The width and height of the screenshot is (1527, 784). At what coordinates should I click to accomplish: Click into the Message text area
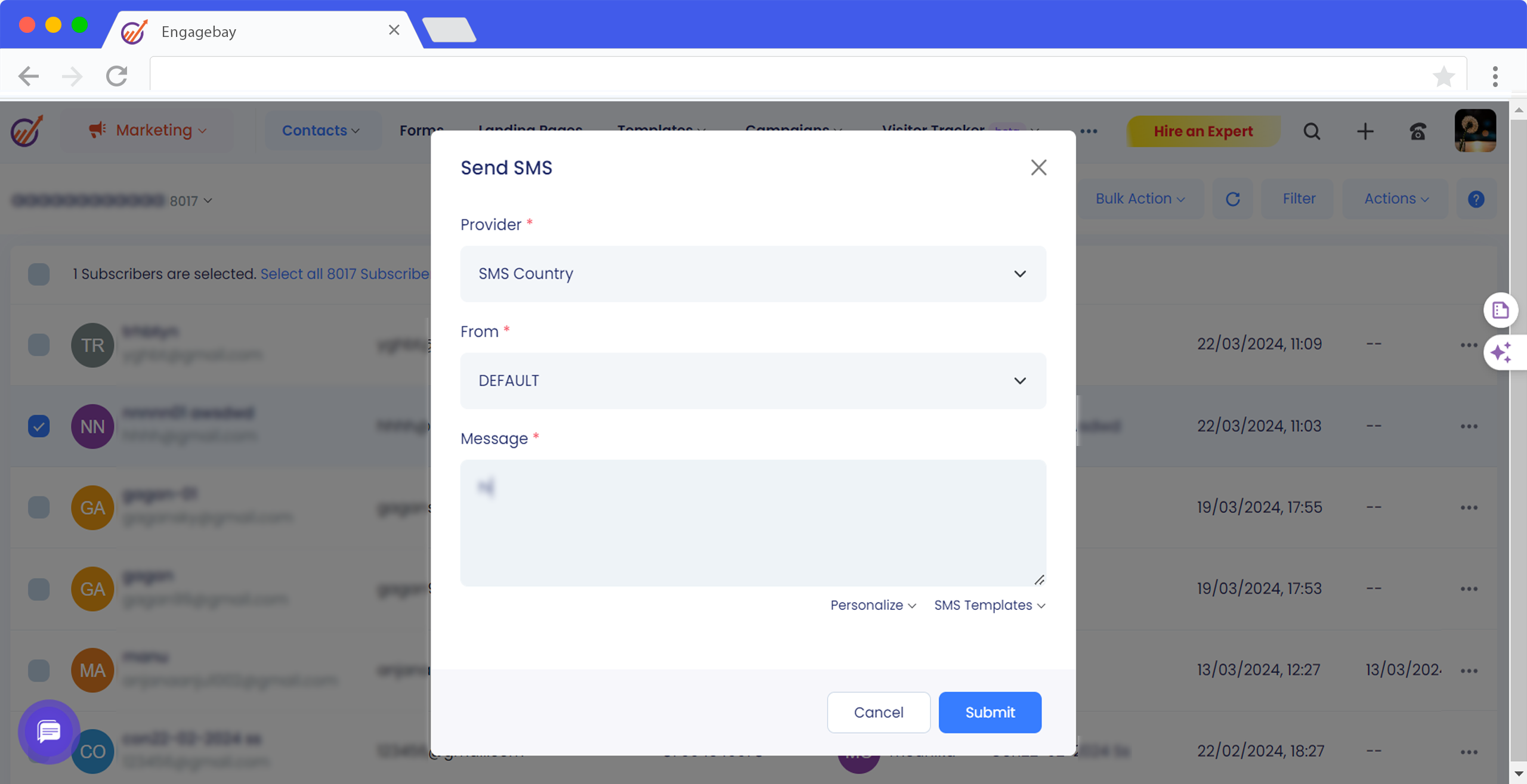pos(753,522)
